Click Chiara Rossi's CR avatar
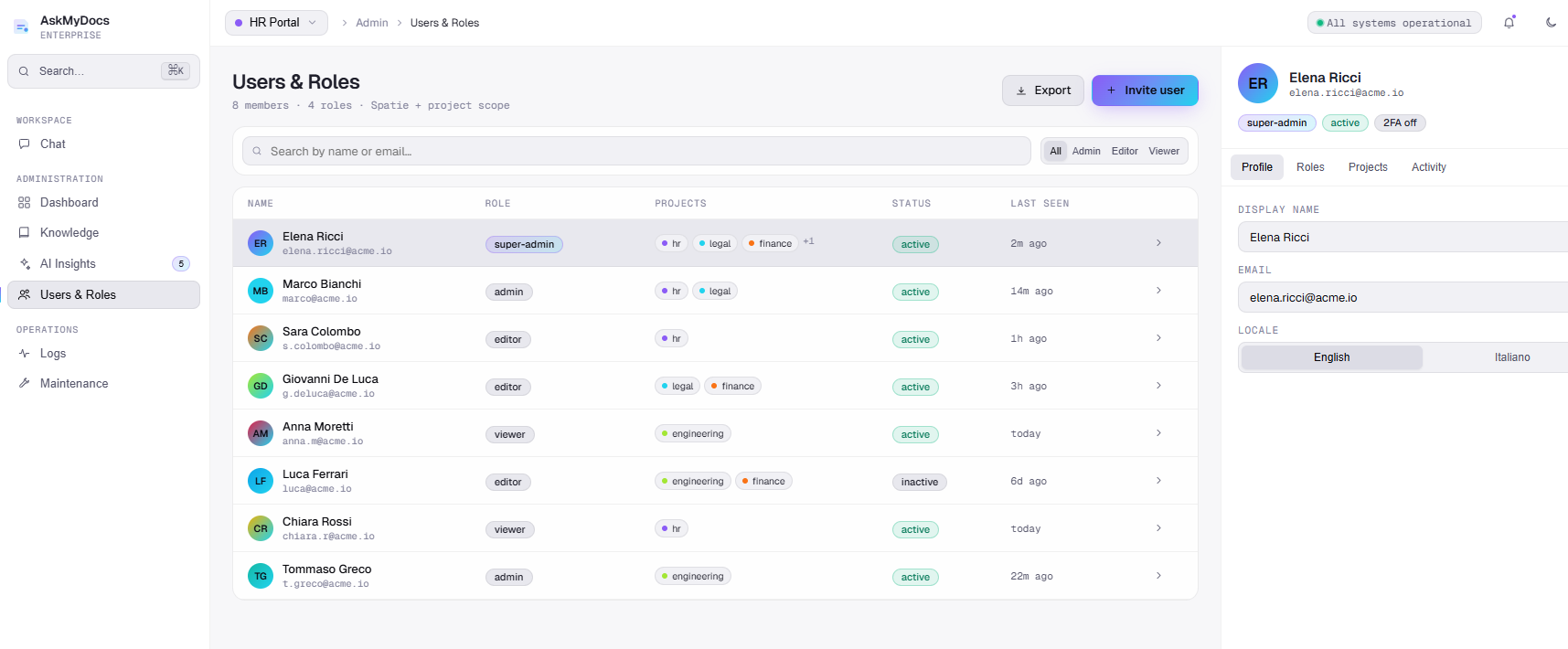Viewport: 1568px width, 649px height. tap(261, 528)
